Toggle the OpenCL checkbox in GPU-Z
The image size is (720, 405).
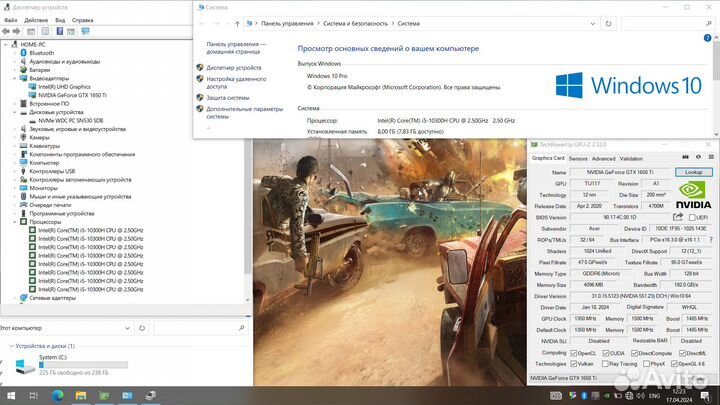574,353
